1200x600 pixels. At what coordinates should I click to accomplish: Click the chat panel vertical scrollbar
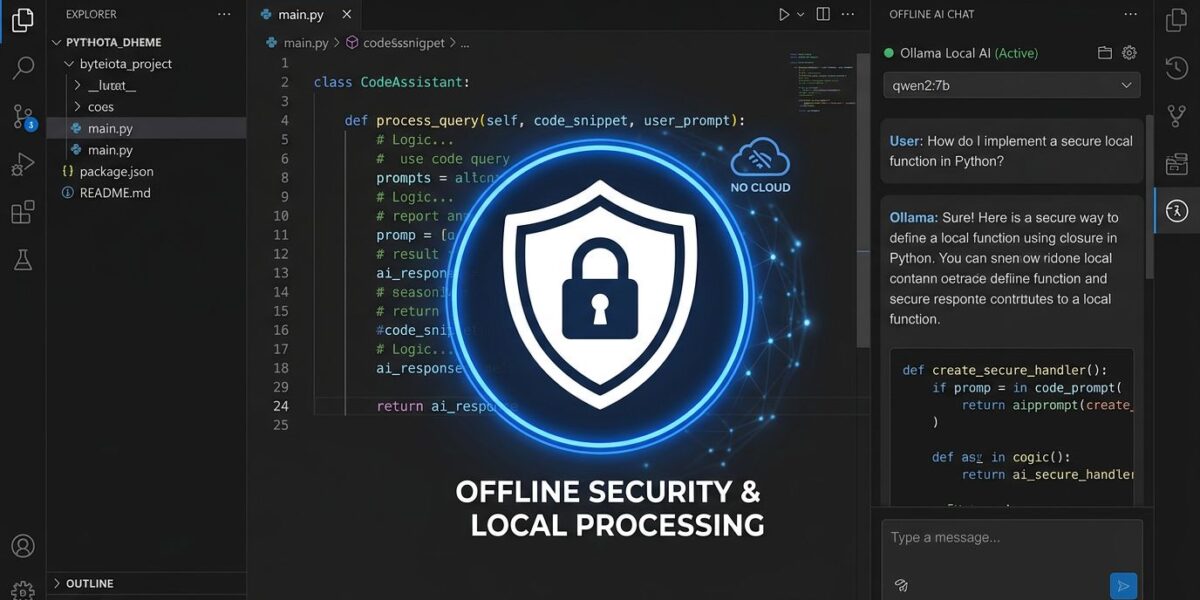1149,195
